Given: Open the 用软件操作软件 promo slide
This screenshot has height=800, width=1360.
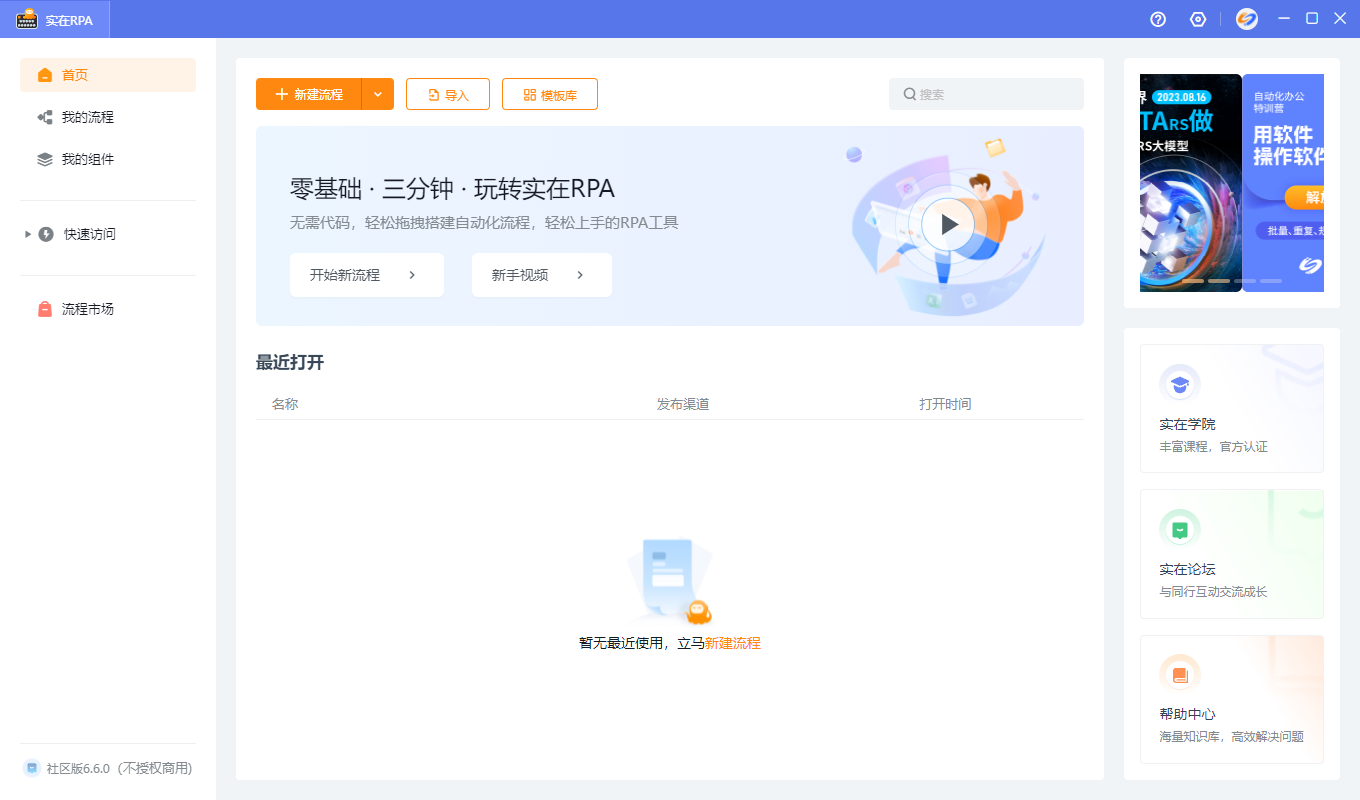Looking at the screenshot, I should coord(1284,183).
